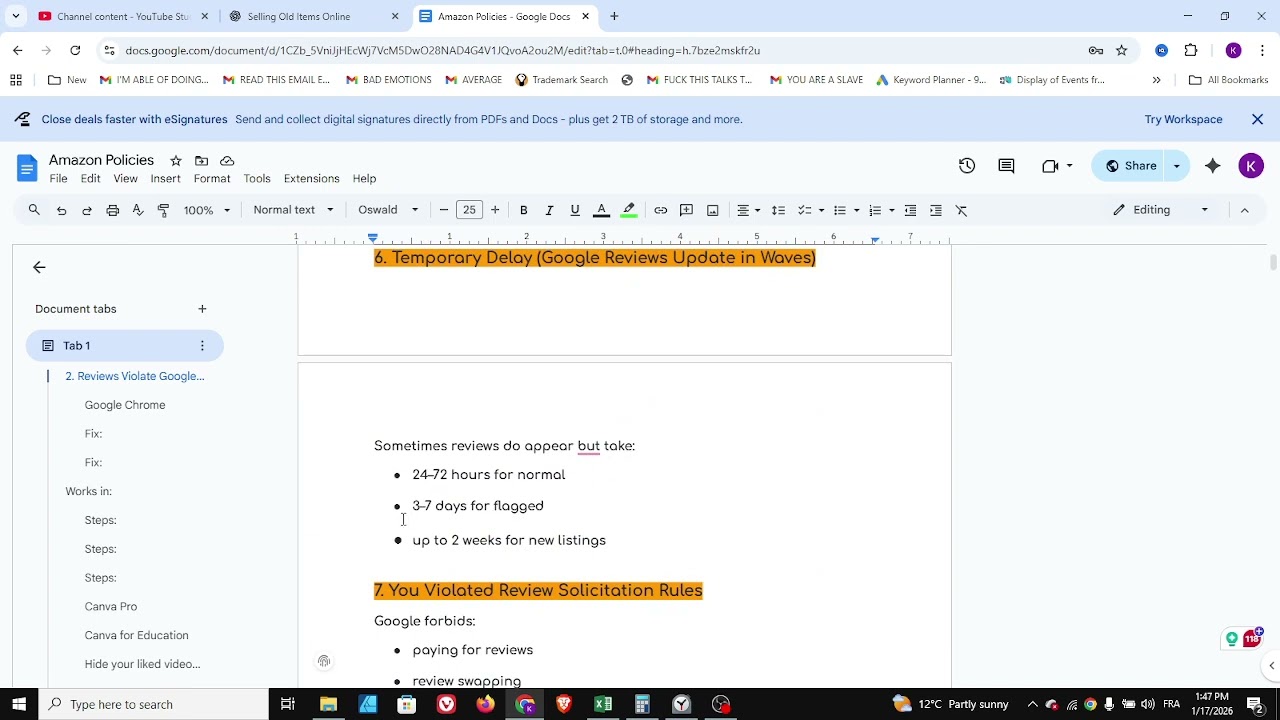Open the zoom level dropdown
The height and width of the screenshot is (720, 1280).
click(x=207, y=210)
